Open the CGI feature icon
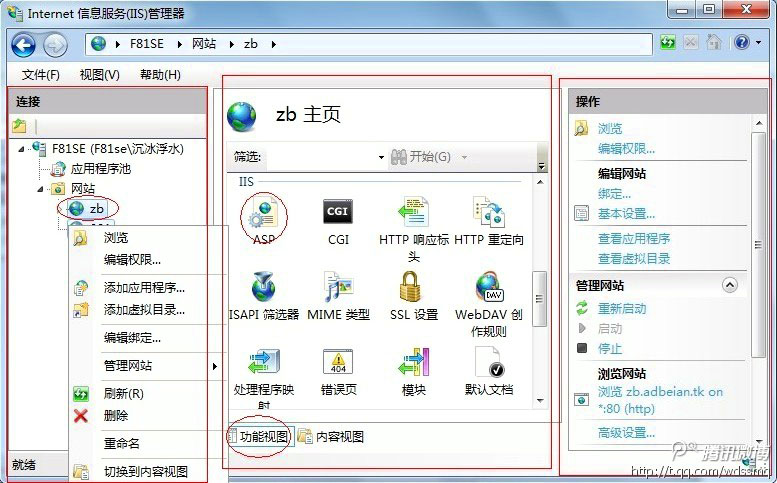777x483 pixels. click(338, 212)
